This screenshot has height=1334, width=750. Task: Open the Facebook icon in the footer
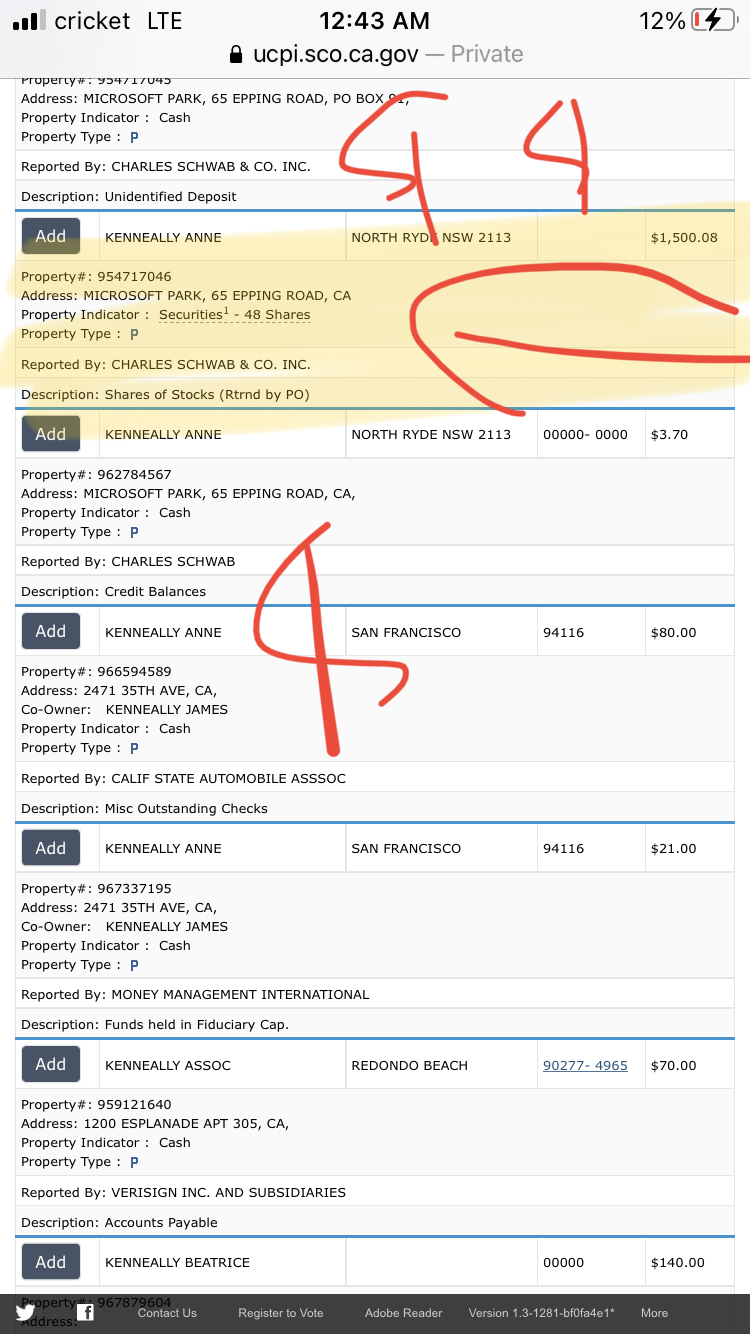pyautogui.click(x=86, y=1313)
